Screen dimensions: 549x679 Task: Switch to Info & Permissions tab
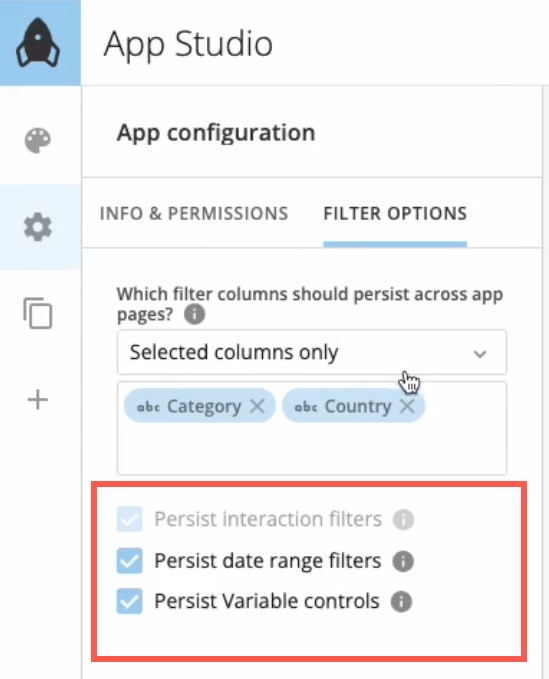(194, 213)
